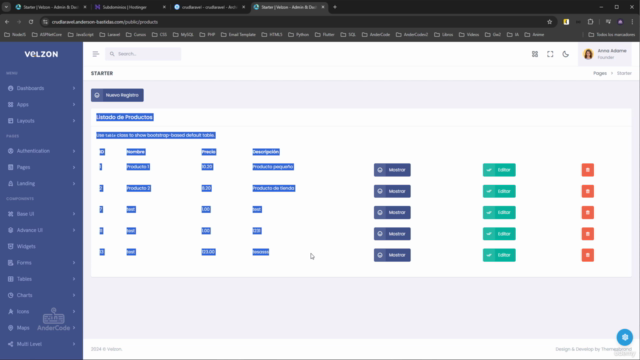Image resolution: width=640 pixels, height=360 pixels.
Task: Click the Producto de tienda description cell
Action: (274, 188)
